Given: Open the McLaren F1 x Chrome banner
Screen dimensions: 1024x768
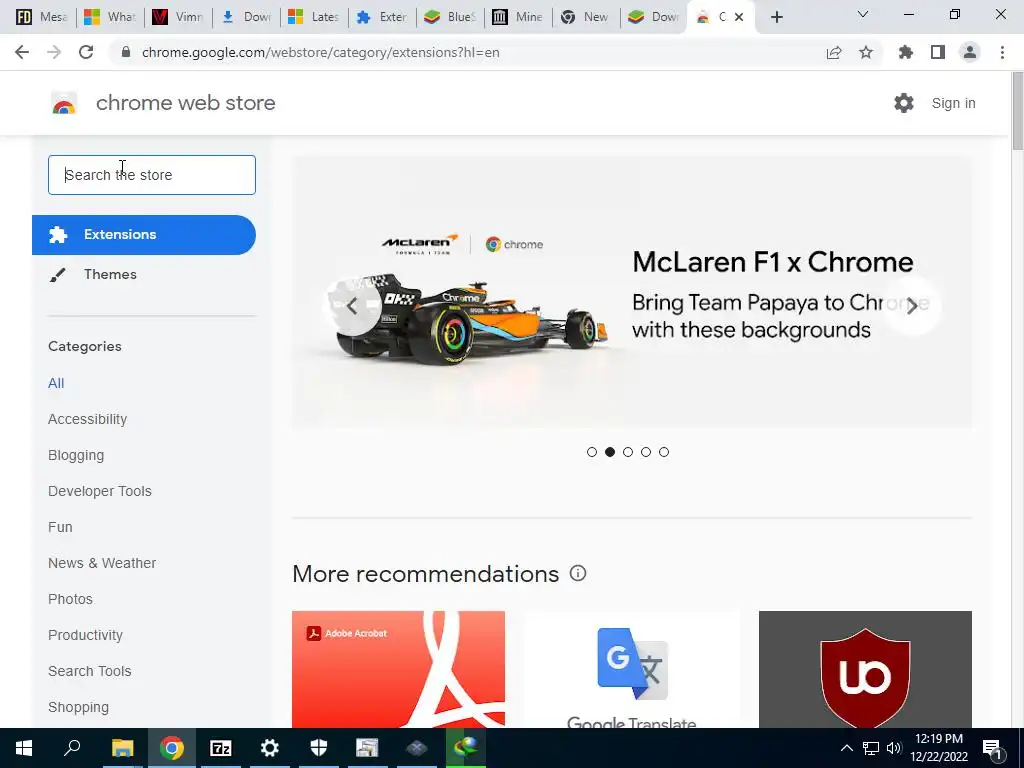Looking at the screenshot, I should point(632,293).
